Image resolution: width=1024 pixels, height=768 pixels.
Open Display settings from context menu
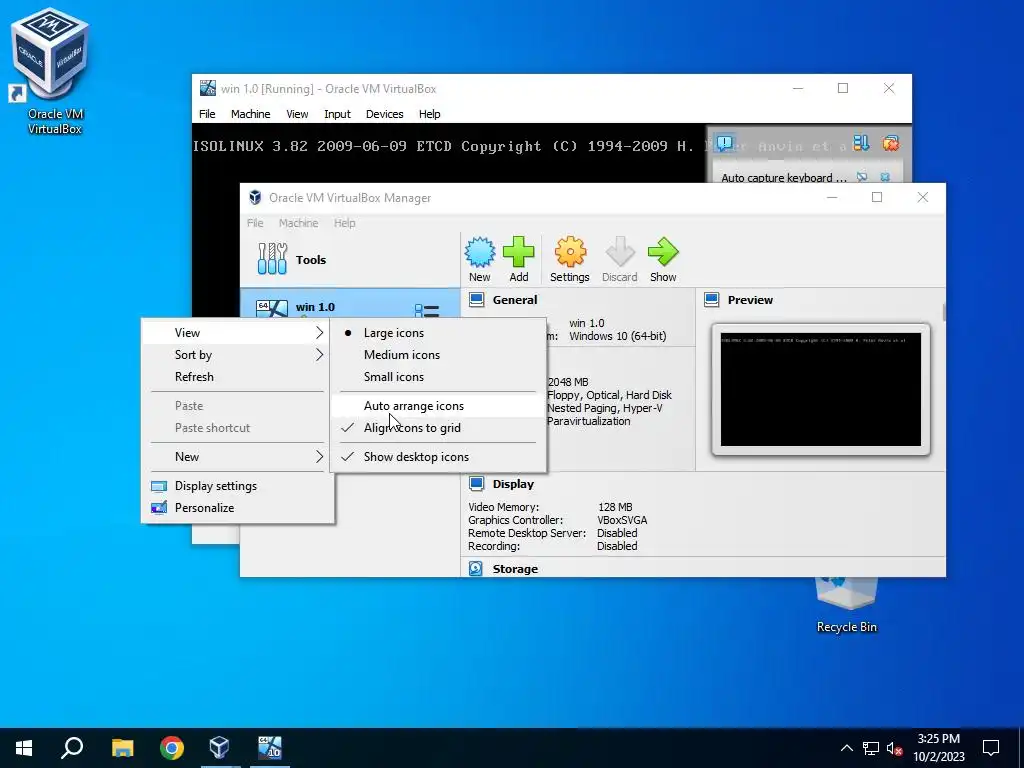pos(238,485)
